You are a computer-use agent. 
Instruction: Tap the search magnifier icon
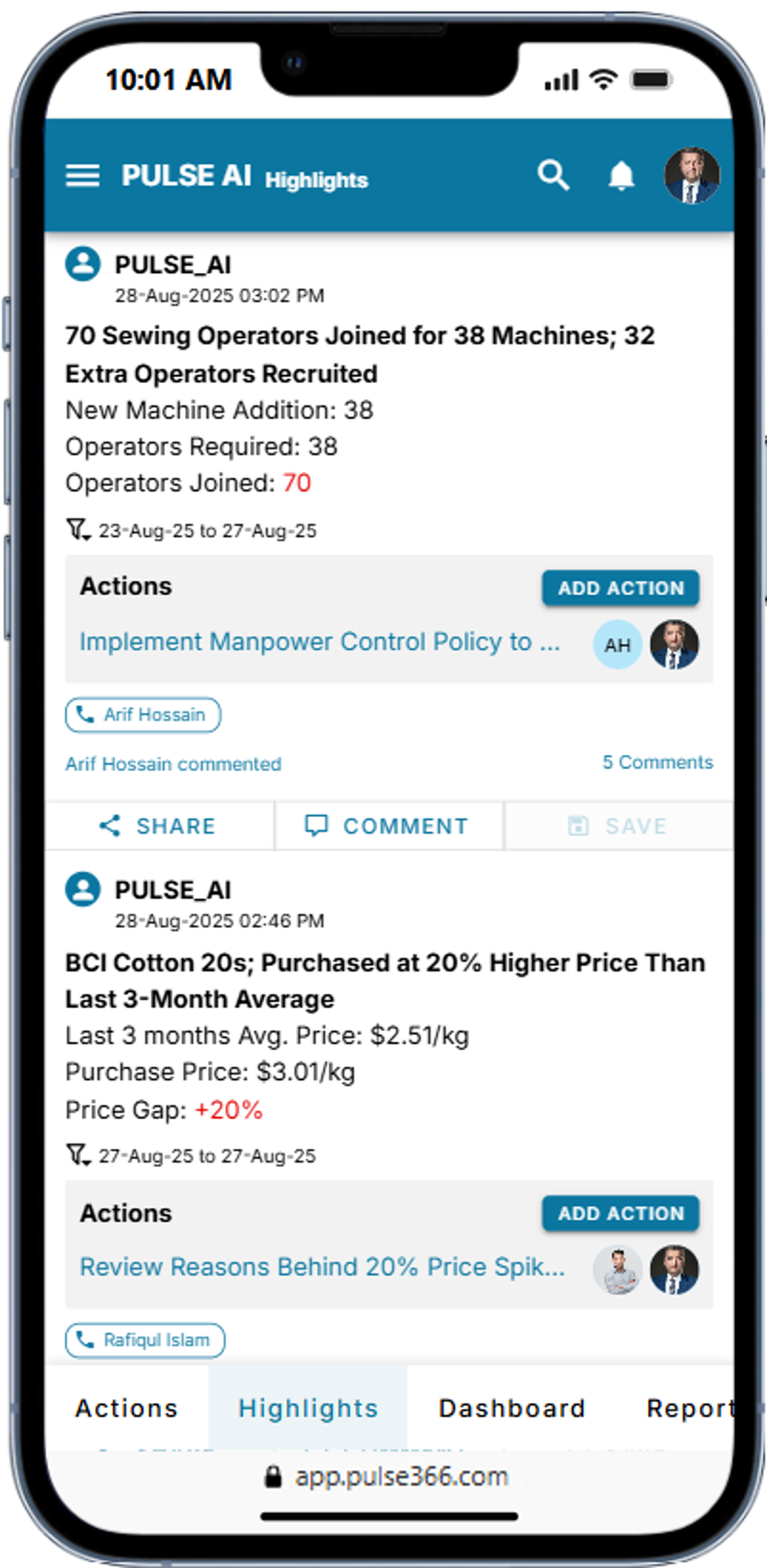tap(553, 175)
